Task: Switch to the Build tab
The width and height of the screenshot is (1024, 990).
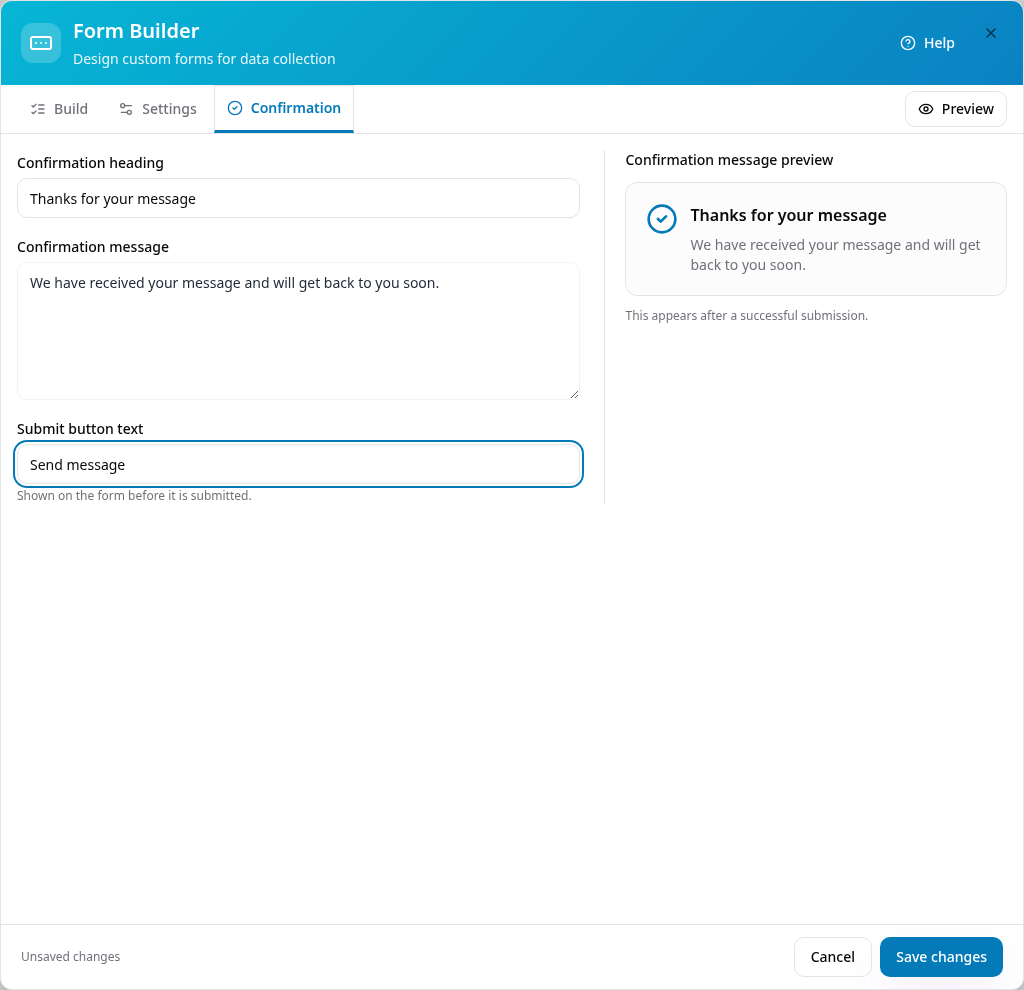Action: [x=59, y=109]
